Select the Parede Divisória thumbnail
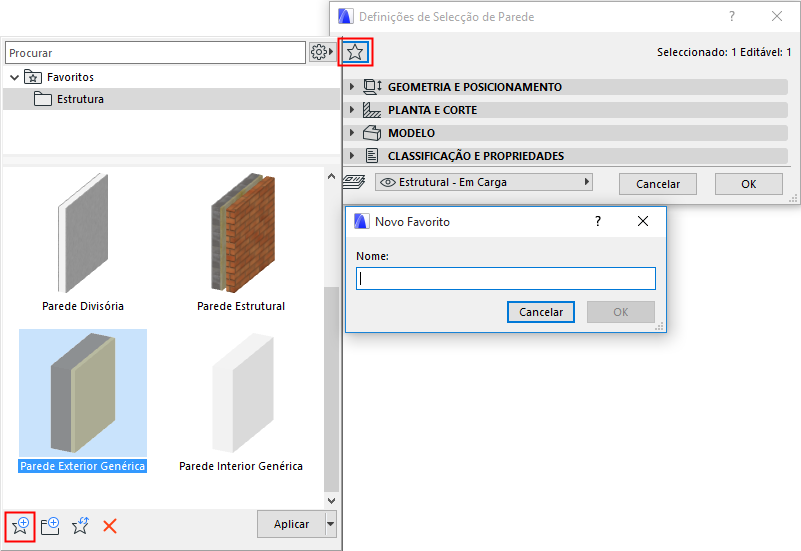 [x=83, y=233]
